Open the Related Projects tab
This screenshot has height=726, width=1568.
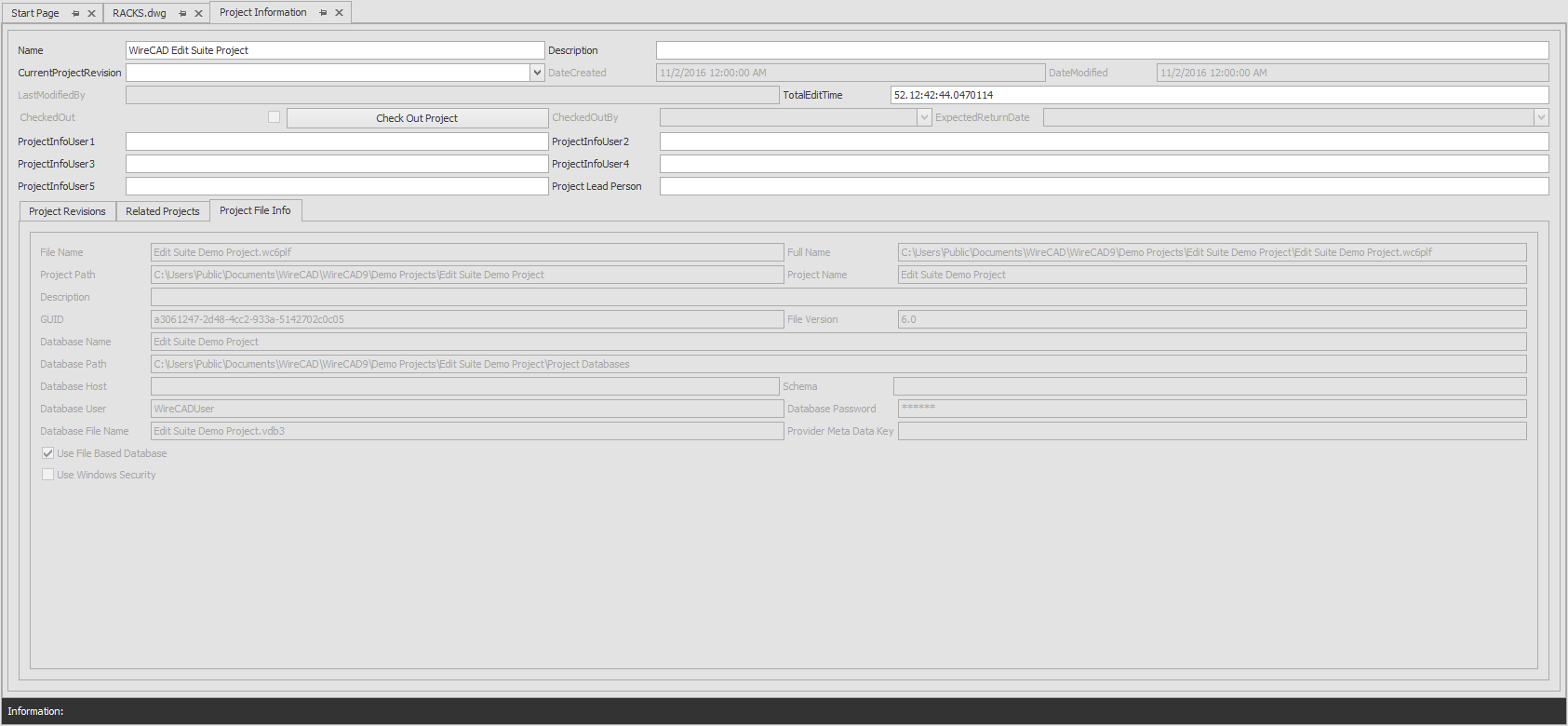(163, 211)
